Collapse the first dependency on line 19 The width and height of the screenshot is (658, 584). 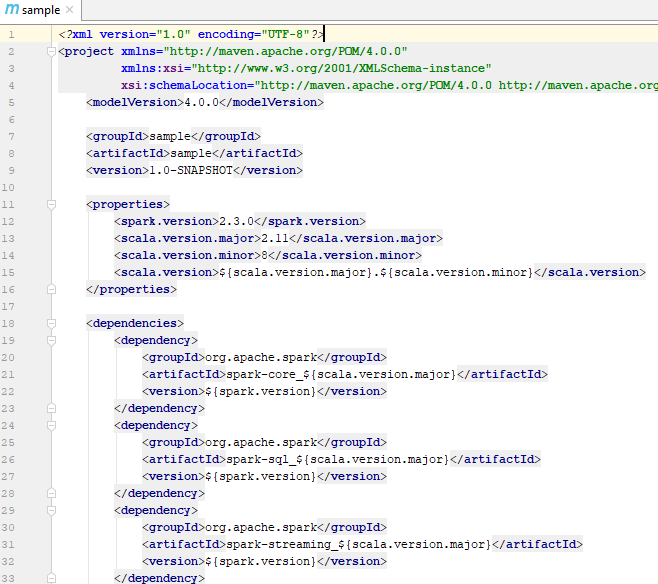pyautogui.click(x=51, y=341)
